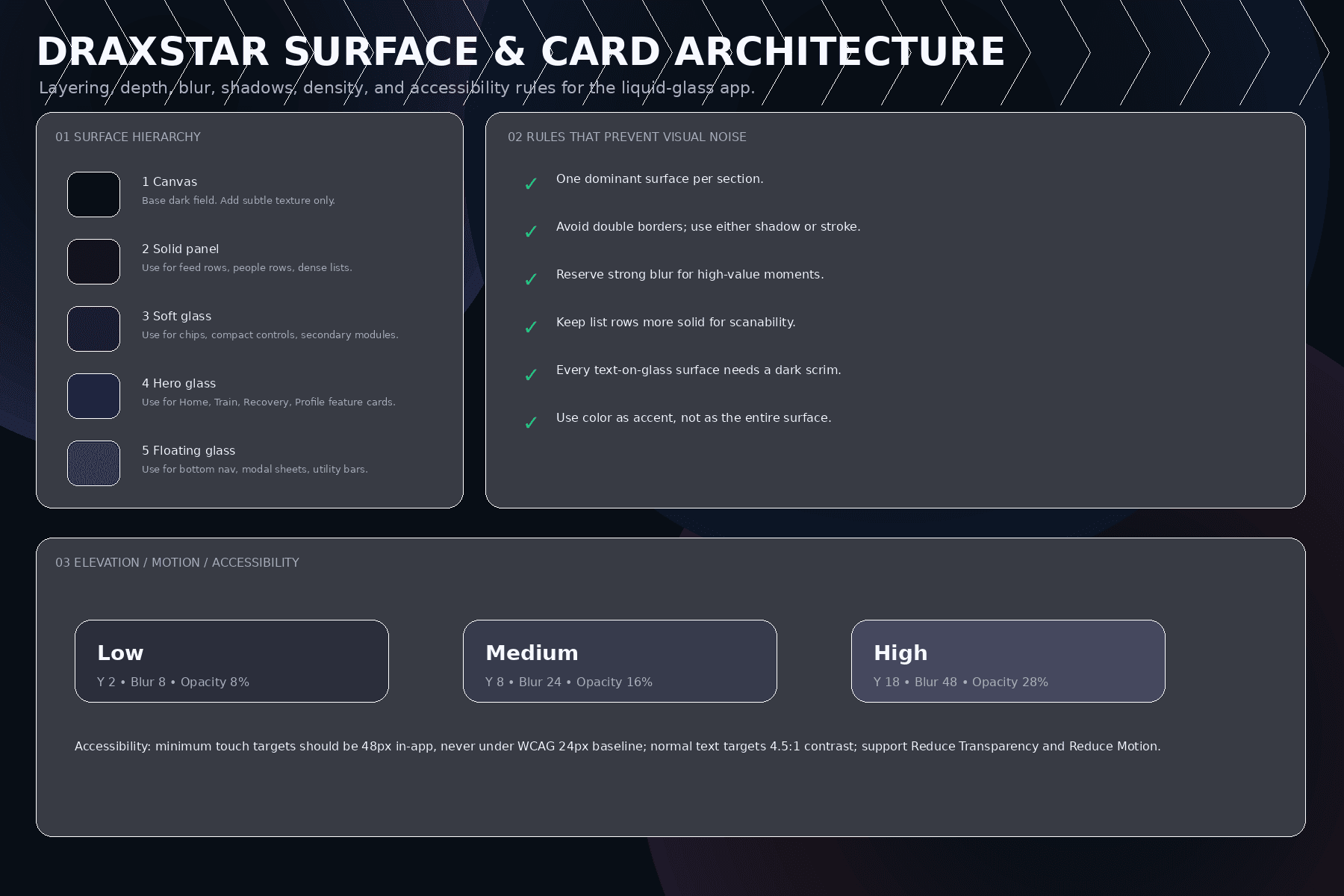Click the 02 RULES THAT PREVENT VISUAL NOISE heading
The image size is (1344, 896).
click(627, 137)
